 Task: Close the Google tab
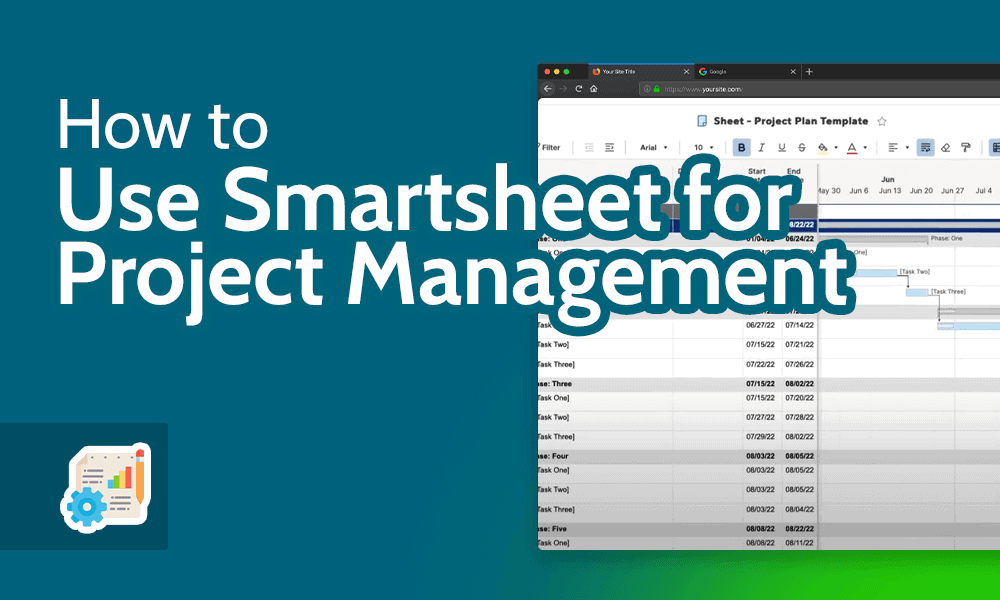coord(793,71)
